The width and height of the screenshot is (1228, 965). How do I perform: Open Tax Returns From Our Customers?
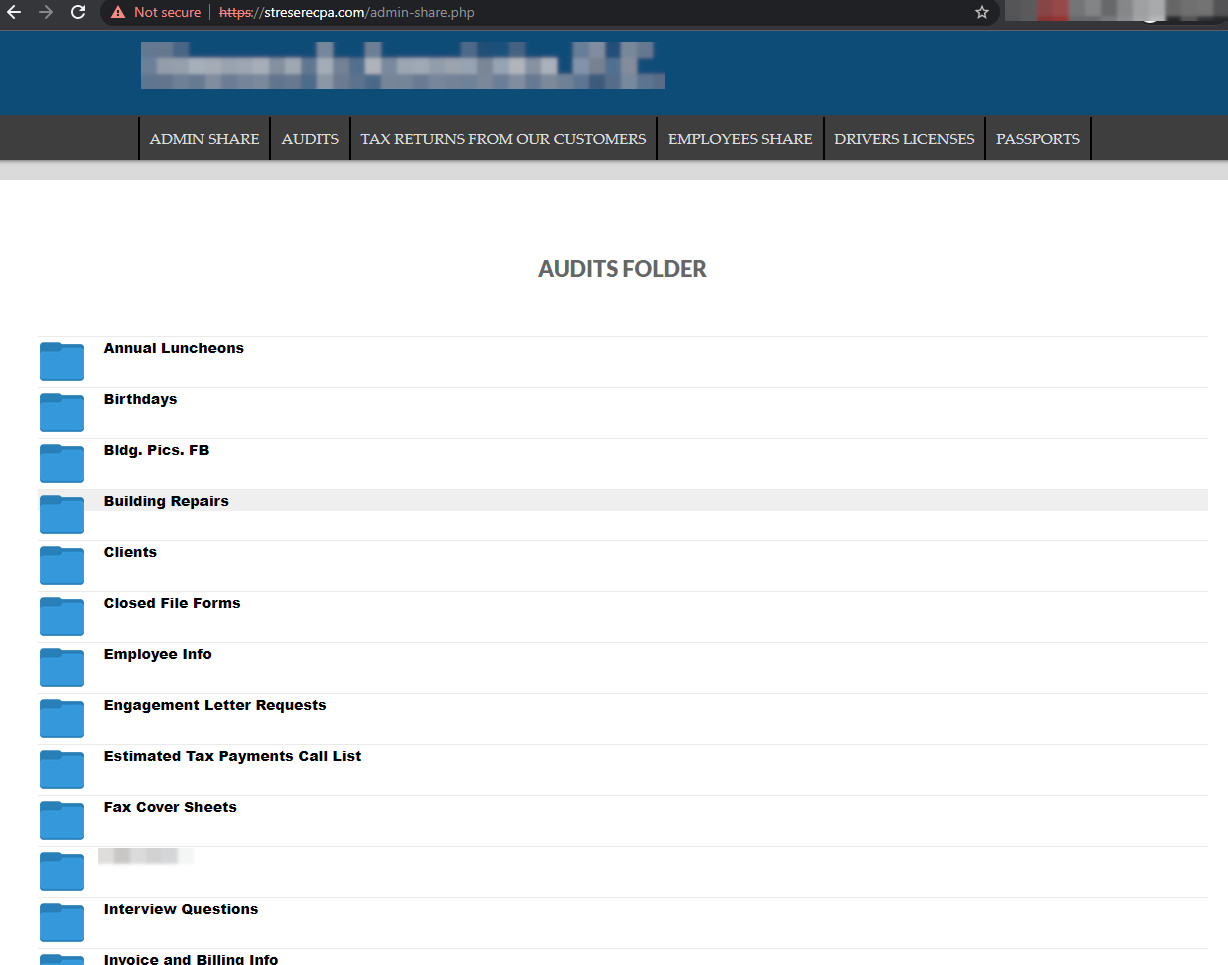[x=503, y=139]
